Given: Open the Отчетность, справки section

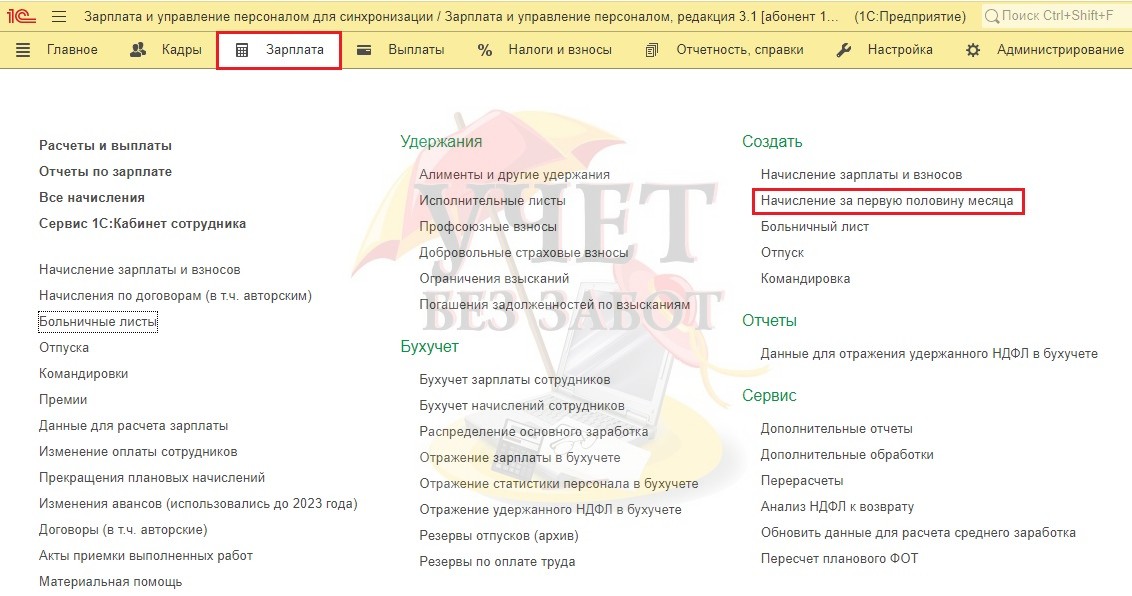Looking at the screenshot, I should point(740,50).
